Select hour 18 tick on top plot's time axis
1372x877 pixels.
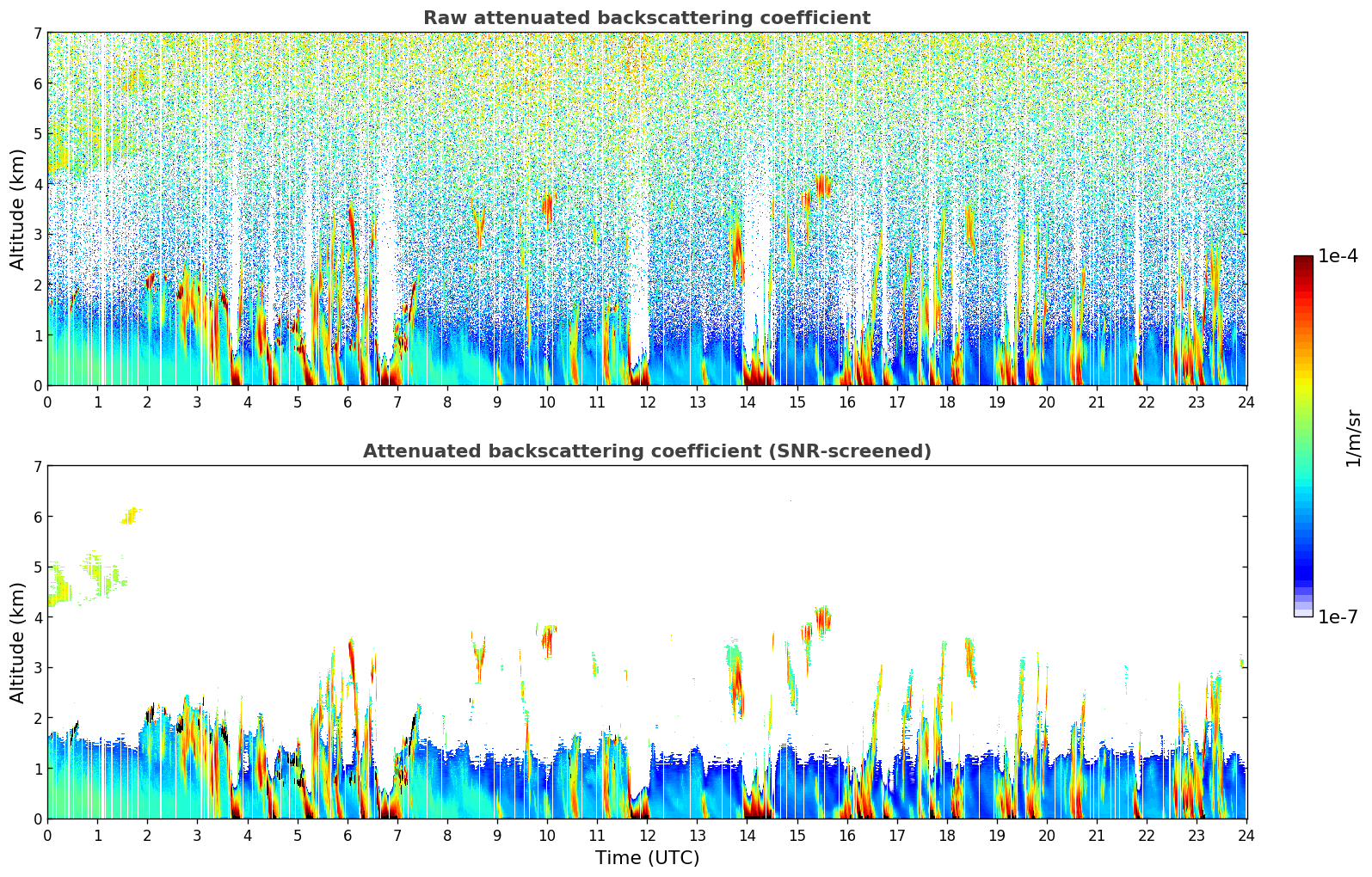pyautogui.click(x=946, y=402)
